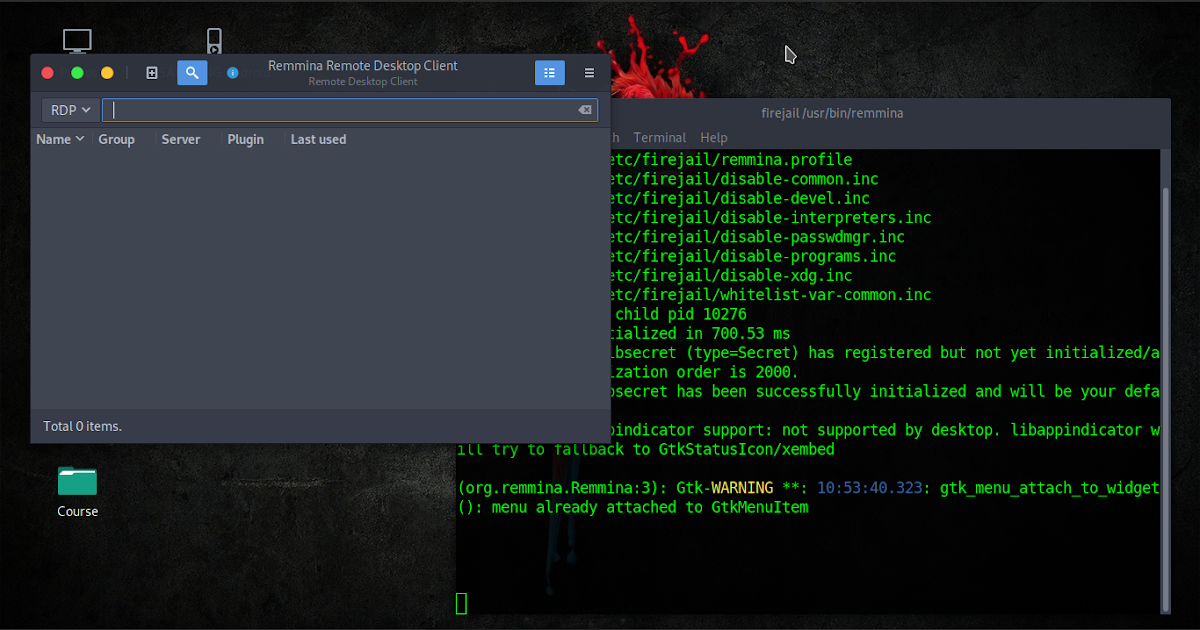
Task: Open the blue info icon in Remmina header
Action: 232,73
